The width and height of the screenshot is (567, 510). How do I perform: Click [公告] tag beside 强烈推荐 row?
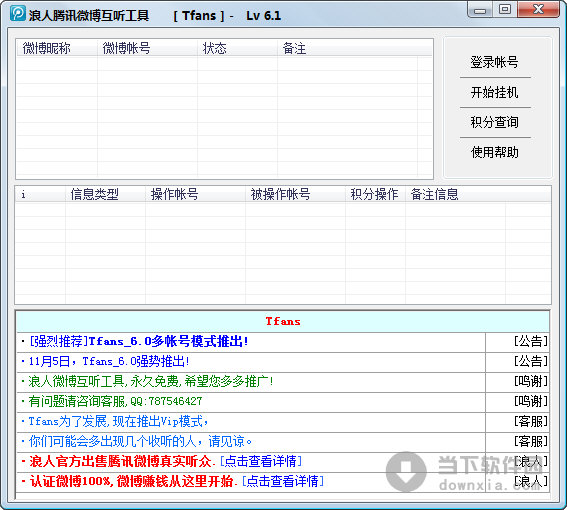(531, 341)
